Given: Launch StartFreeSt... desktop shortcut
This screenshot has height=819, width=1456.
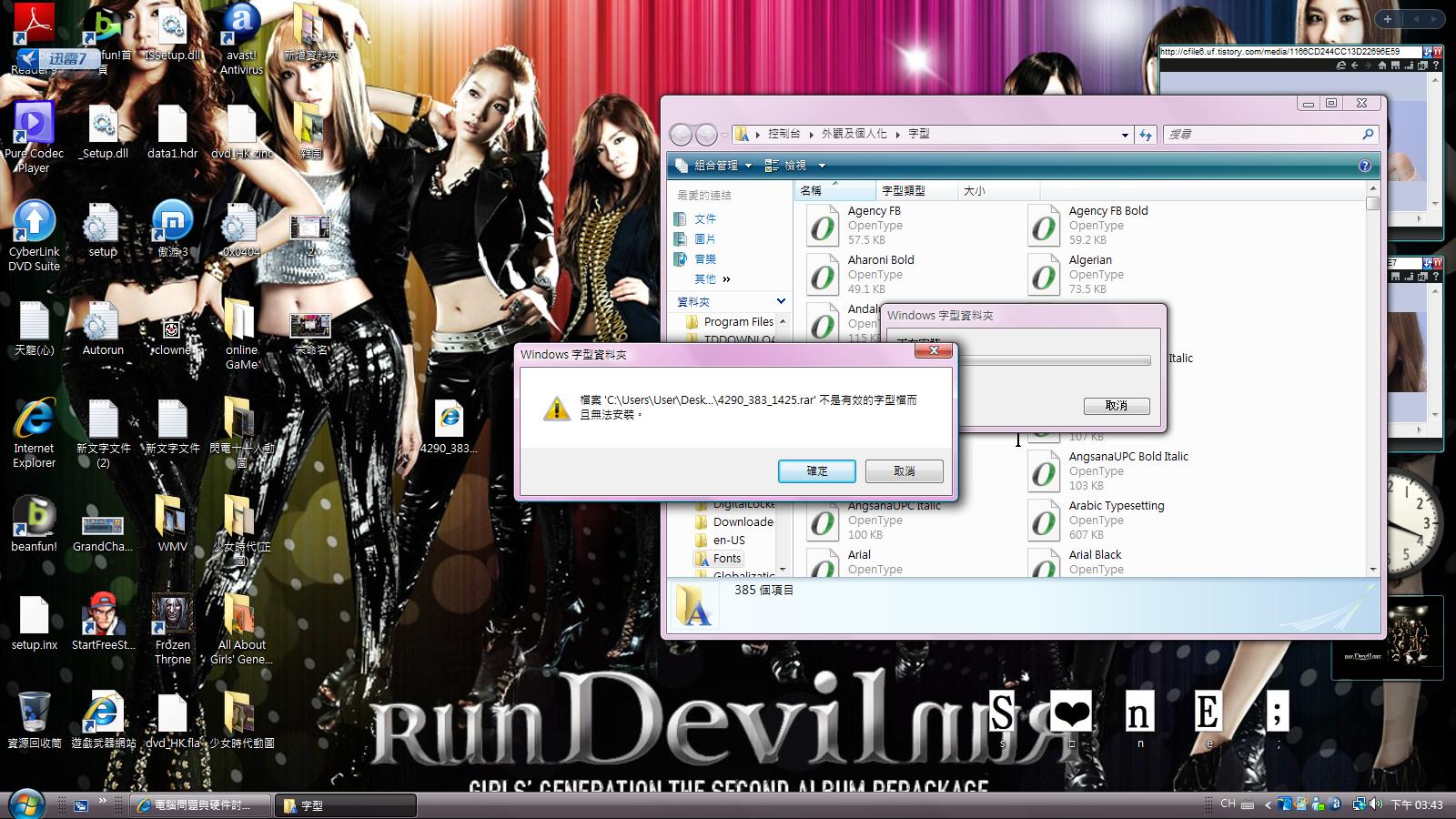Looking at the screenshot, I should click(103, 622).
